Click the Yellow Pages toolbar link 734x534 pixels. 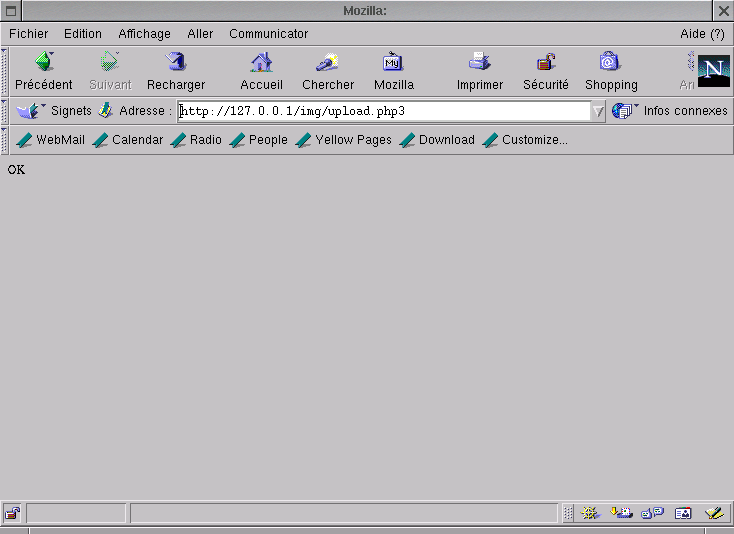343,140
